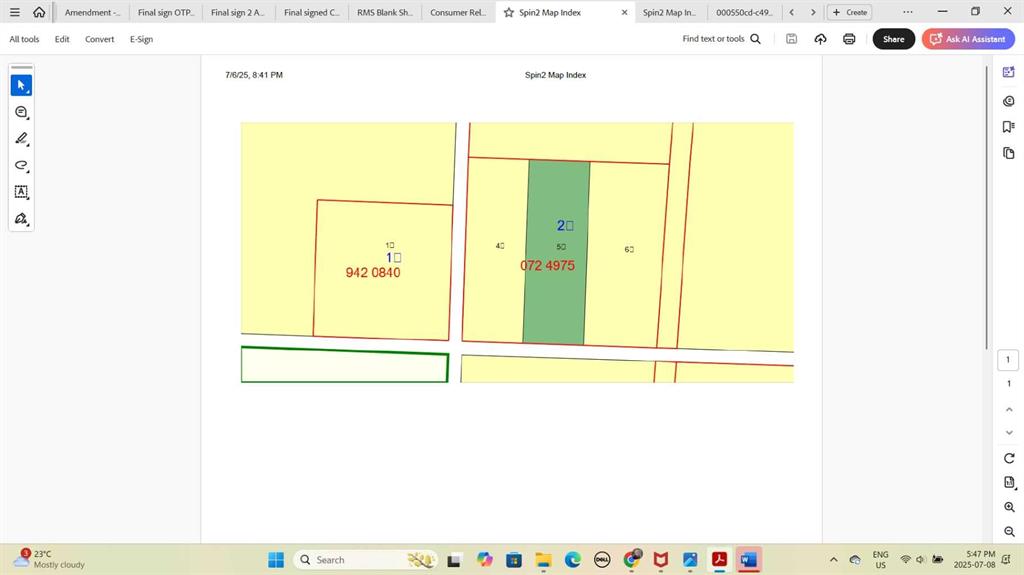Screen dimensions: 1024x575
Task: Pick the freehand draw tool
Action: [x=21, y=165]
